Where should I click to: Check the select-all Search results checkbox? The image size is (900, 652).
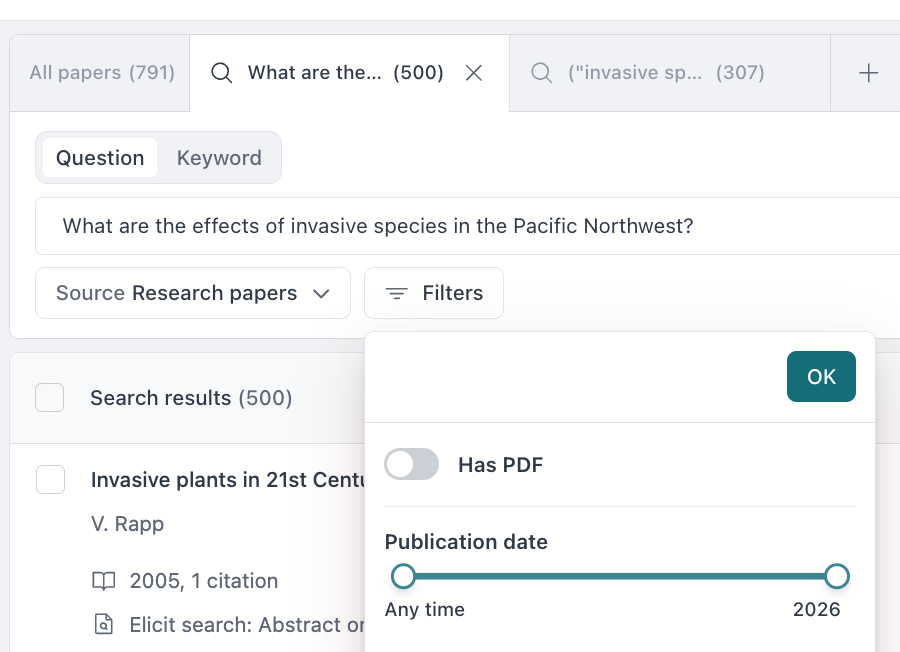pyautogui.click(x=50, y=398)
